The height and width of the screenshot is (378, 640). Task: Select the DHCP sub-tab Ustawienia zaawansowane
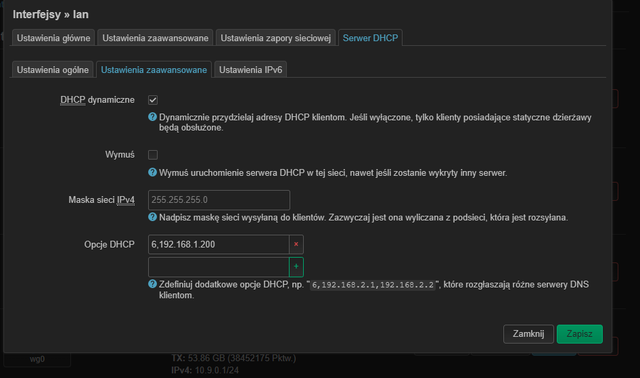pyautogui.click(x=154, y=70)
